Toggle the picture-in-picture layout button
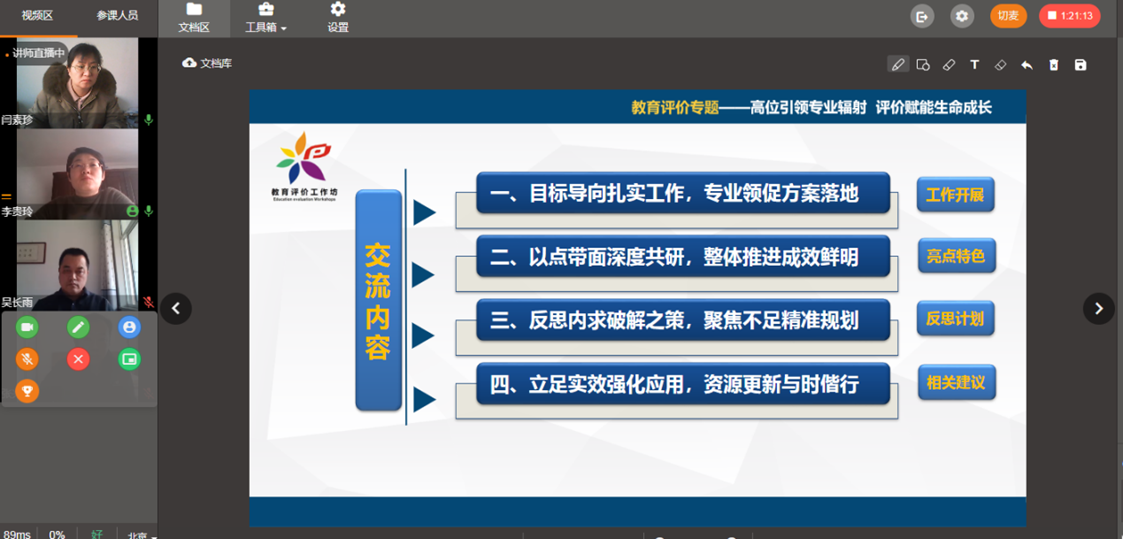Screen dimensions: 1123x539 (129, 359)
